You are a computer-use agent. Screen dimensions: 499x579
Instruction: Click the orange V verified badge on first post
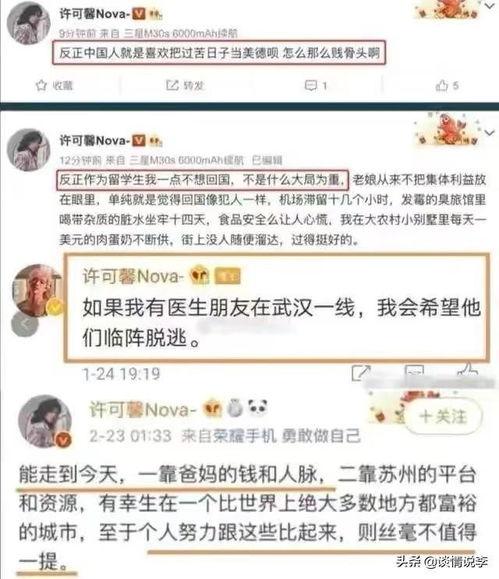coord(139,14)
